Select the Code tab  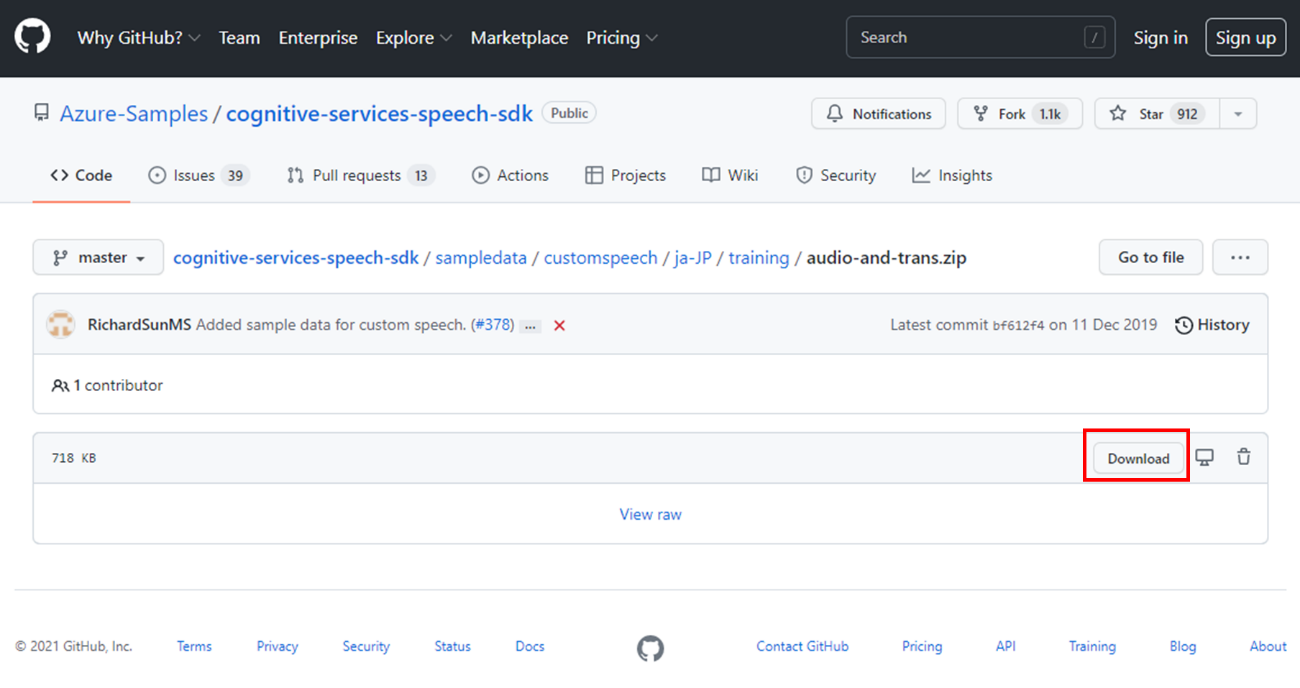81,175
